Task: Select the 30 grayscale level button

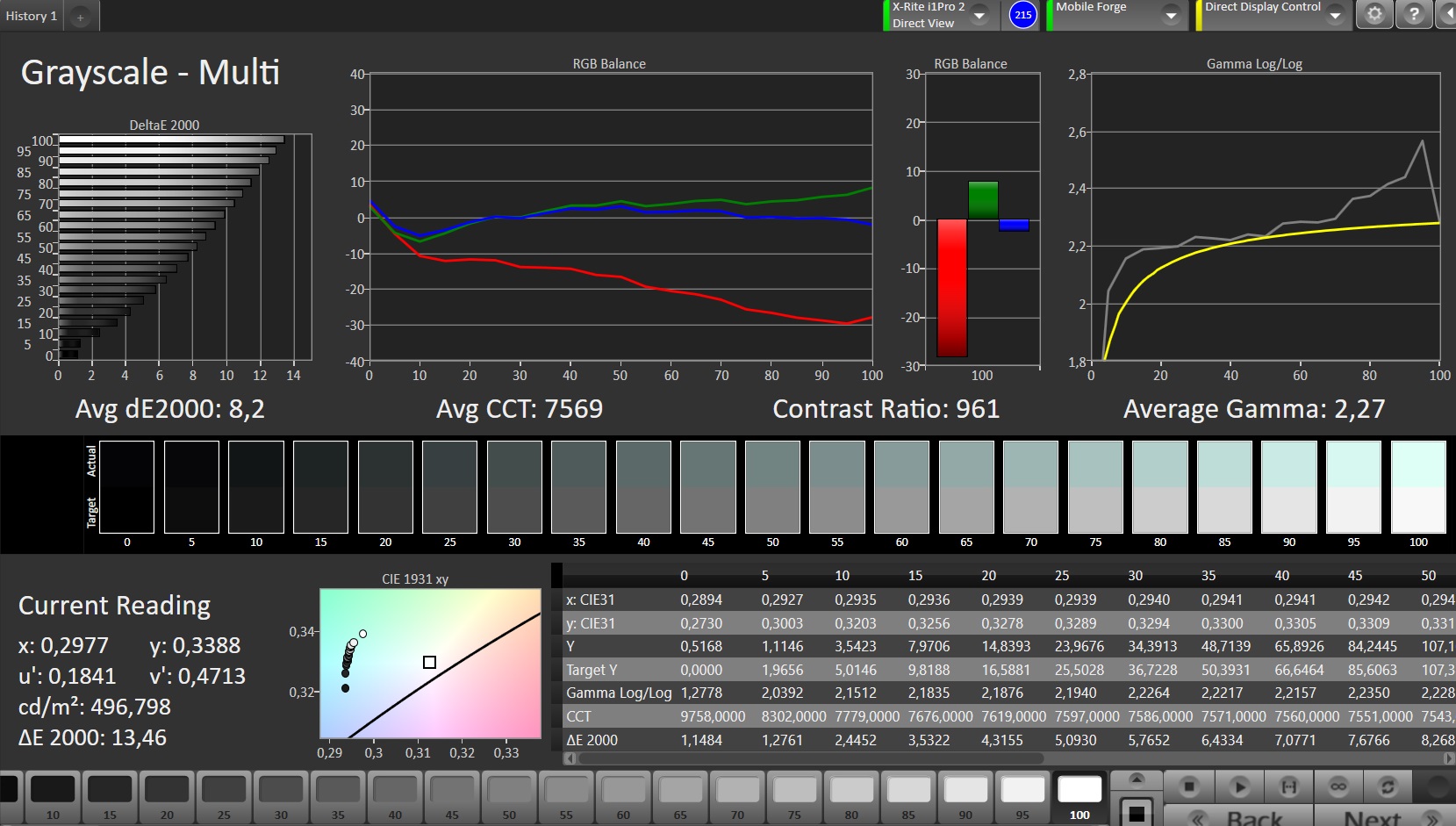Action: pyautogui.click(x=281, y=797)
